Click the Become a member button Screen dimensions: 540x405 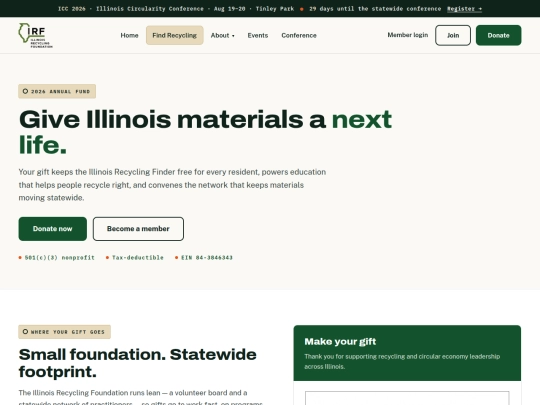138,229
